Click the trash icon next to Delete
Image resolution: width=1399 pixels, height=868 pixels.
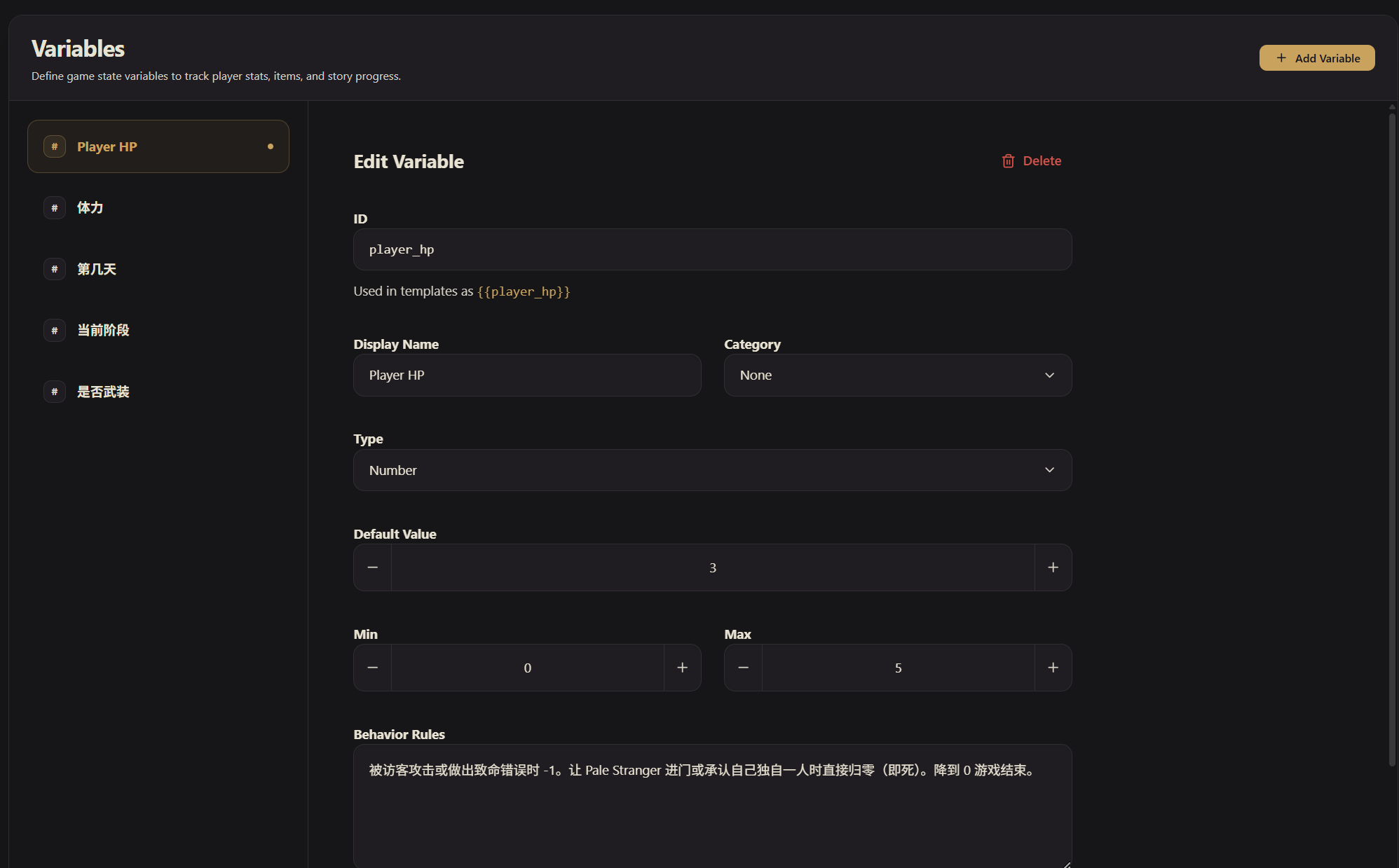(x=1008, y=161)
